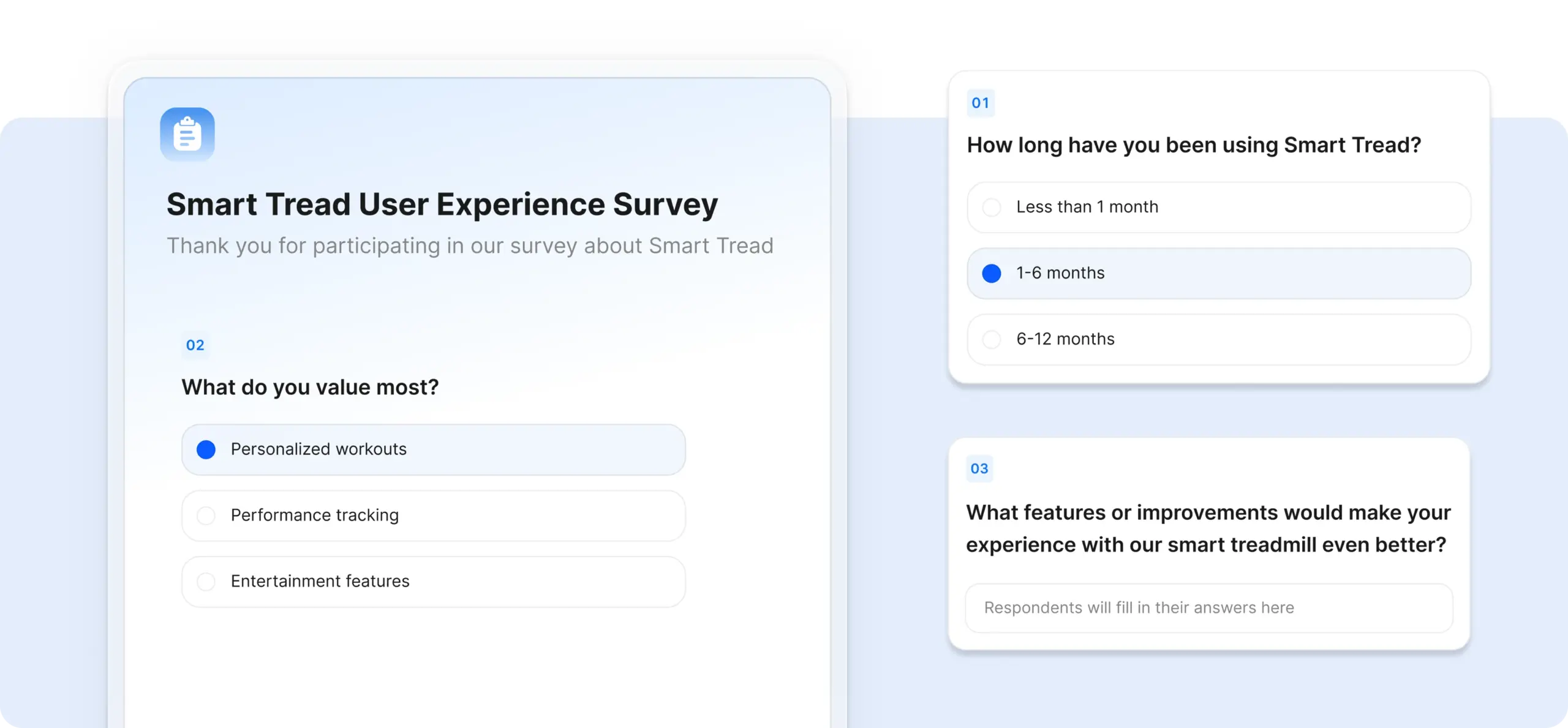Viewport: 1568px width, 728px height.
Task: Click the 01 question number badge
Action: [980, 103]
